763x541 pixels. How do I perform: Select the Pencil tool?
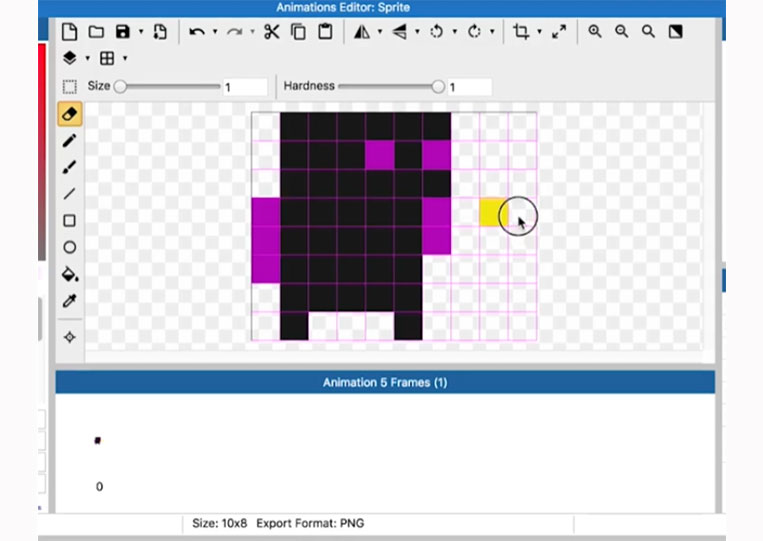[x=70, y=141]
